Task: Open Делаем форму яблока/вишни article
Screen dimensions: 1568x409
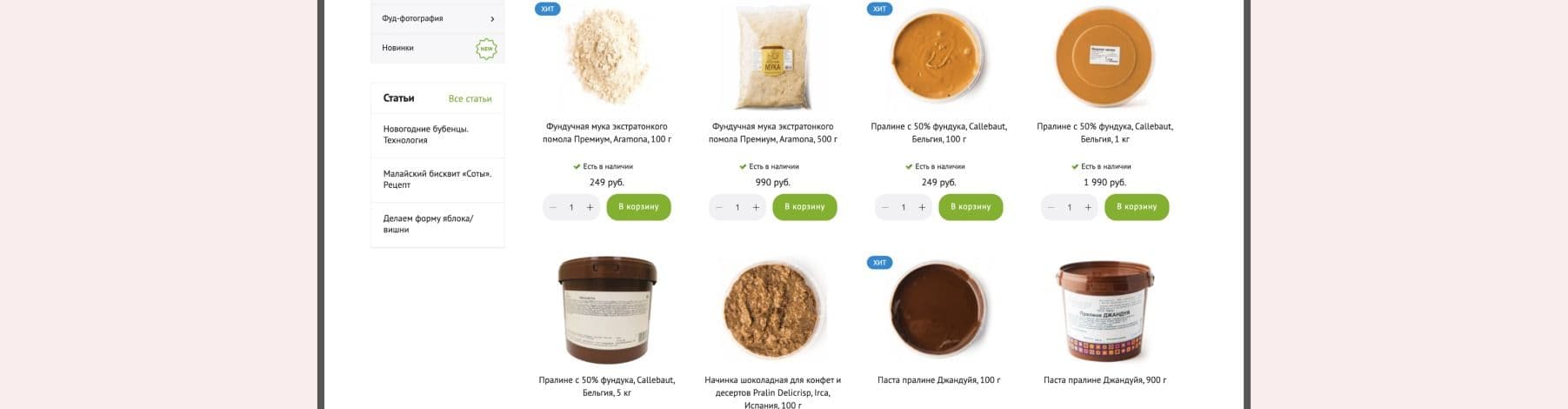Action: [429, 224]
